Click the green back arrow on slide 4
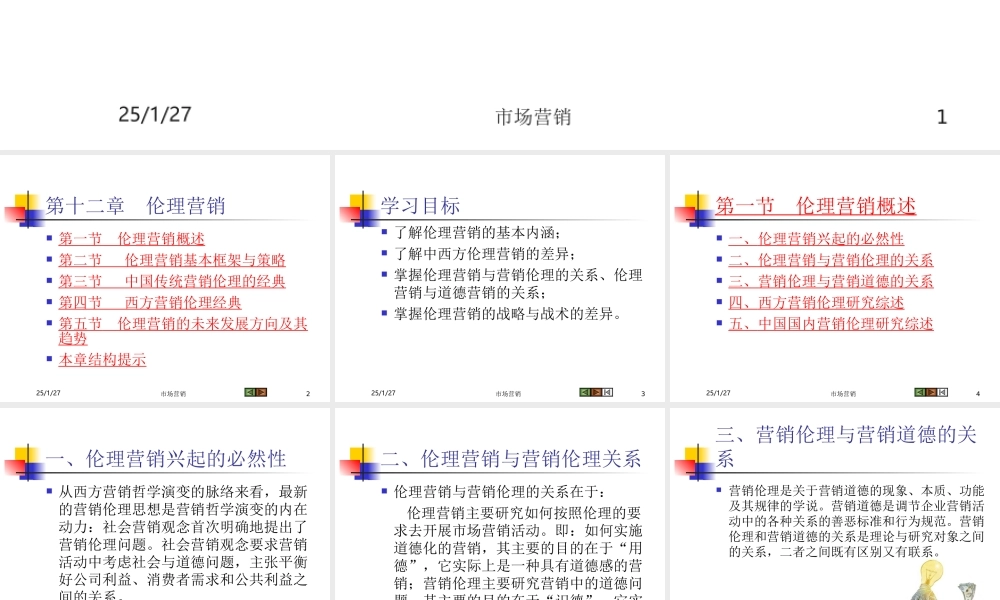Image resolution: width=1000 pixels, height=600 pixels. (x=920, y=392)
